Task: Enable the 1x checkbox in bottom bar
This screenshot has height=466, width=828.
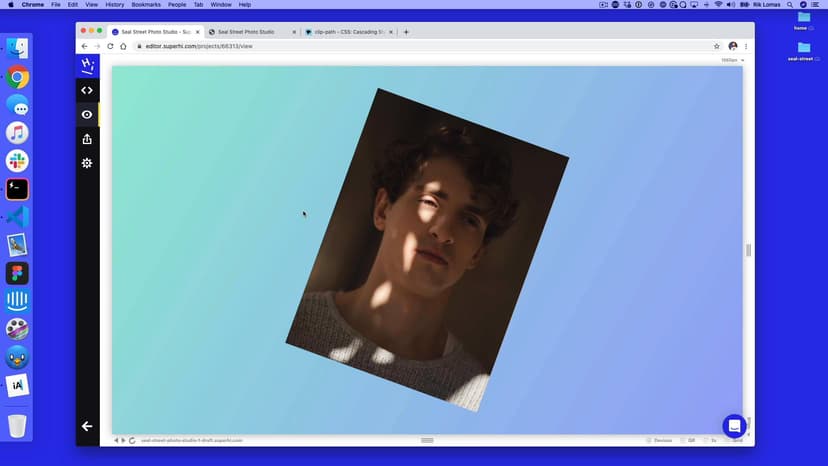Action: click(705, 440)
